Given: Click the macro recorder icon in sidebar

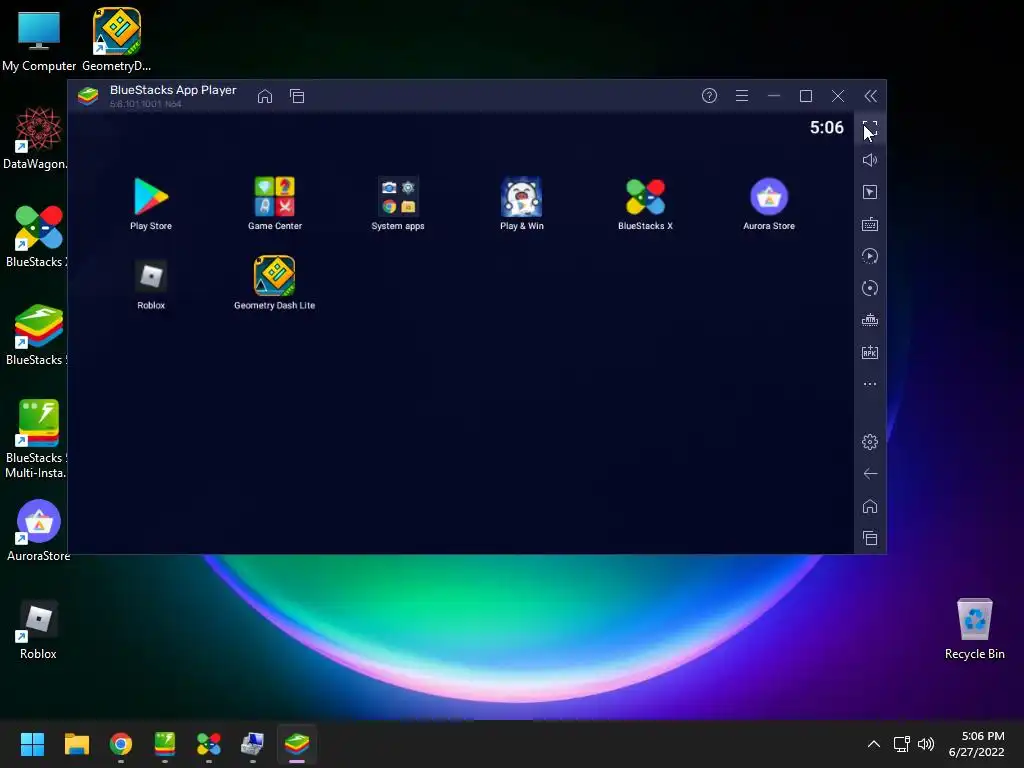Looking at the screenshot, I should tap(869, 256).
